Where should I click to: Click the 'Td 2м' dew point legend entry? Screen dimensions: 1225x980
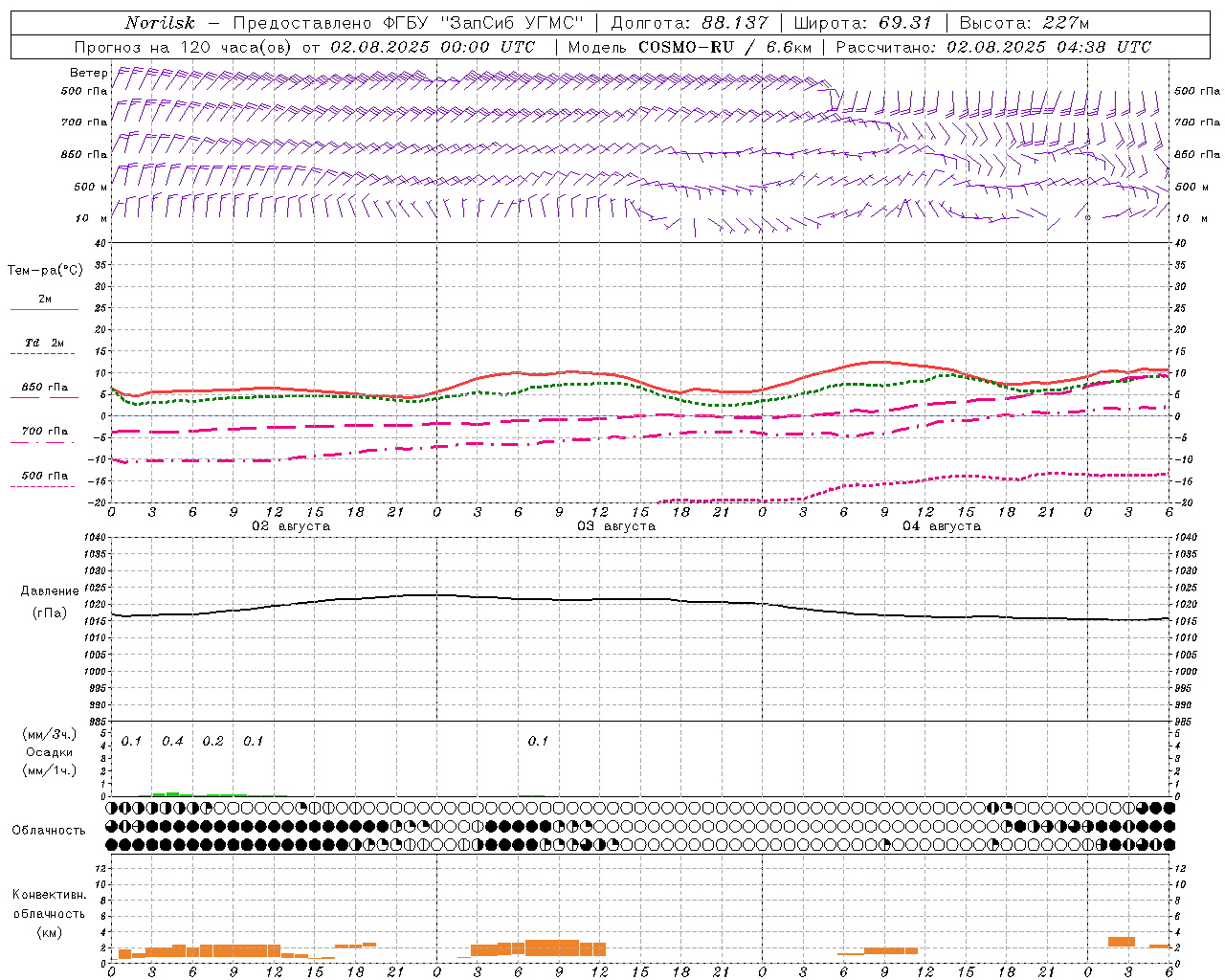(45, 343)
